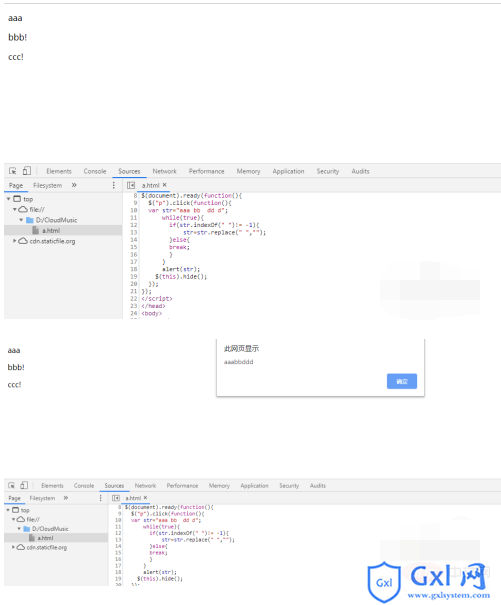Select a.html editor tab in lower DevTools
501x605 pixels.
point(133,498)
